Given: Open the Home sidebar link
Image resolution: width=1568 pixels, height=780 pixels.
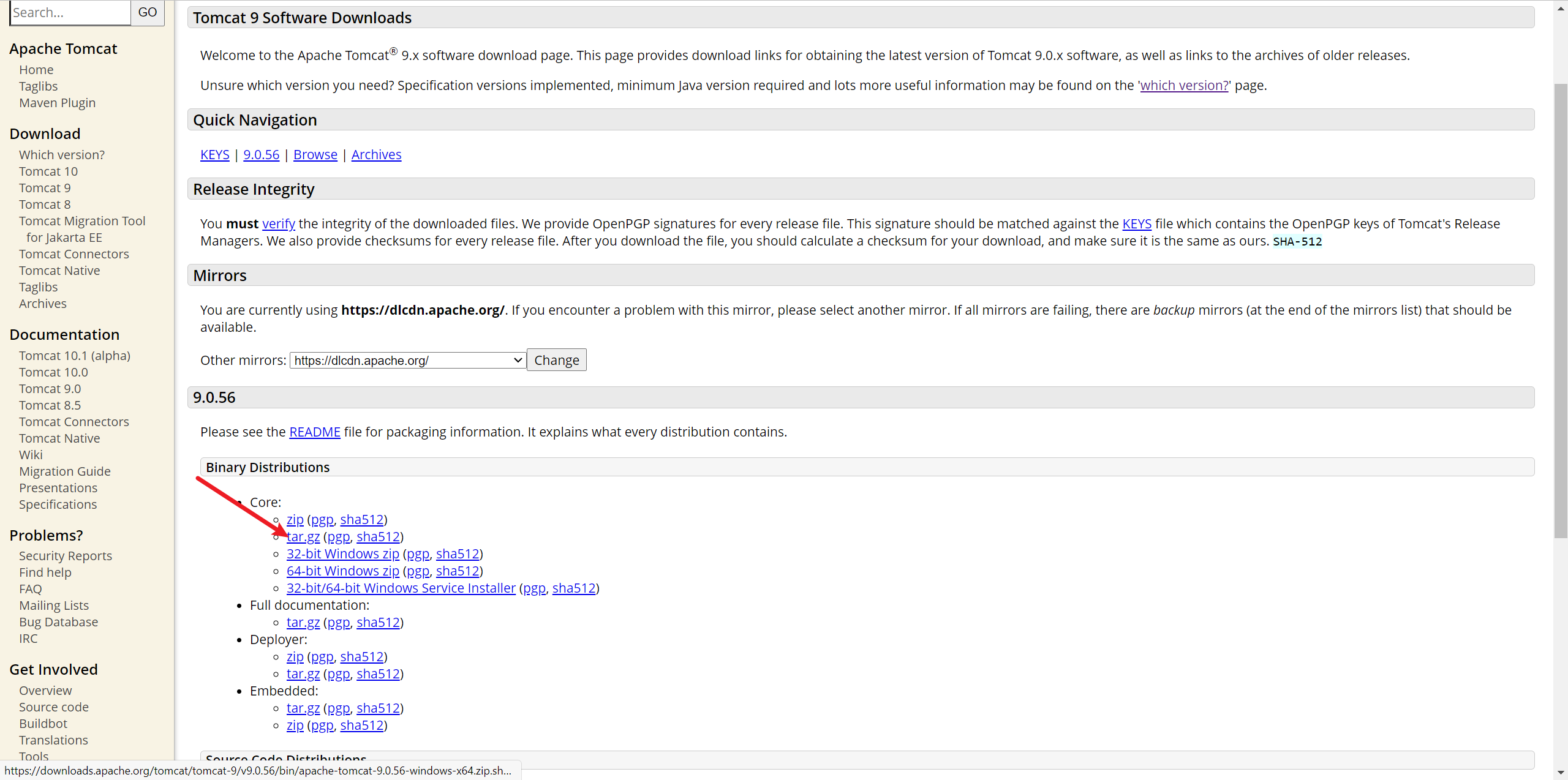Looking at the screenshot, I should (36, 70).
